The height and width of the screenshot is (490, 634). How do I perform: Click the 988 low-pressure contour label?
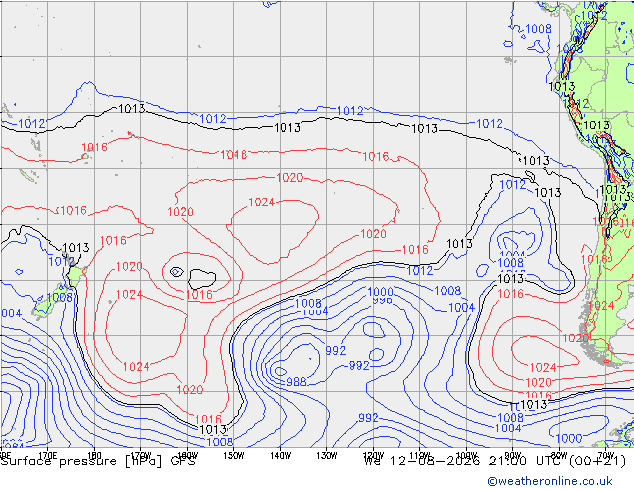pyautogui.click(x=296, y=381)
